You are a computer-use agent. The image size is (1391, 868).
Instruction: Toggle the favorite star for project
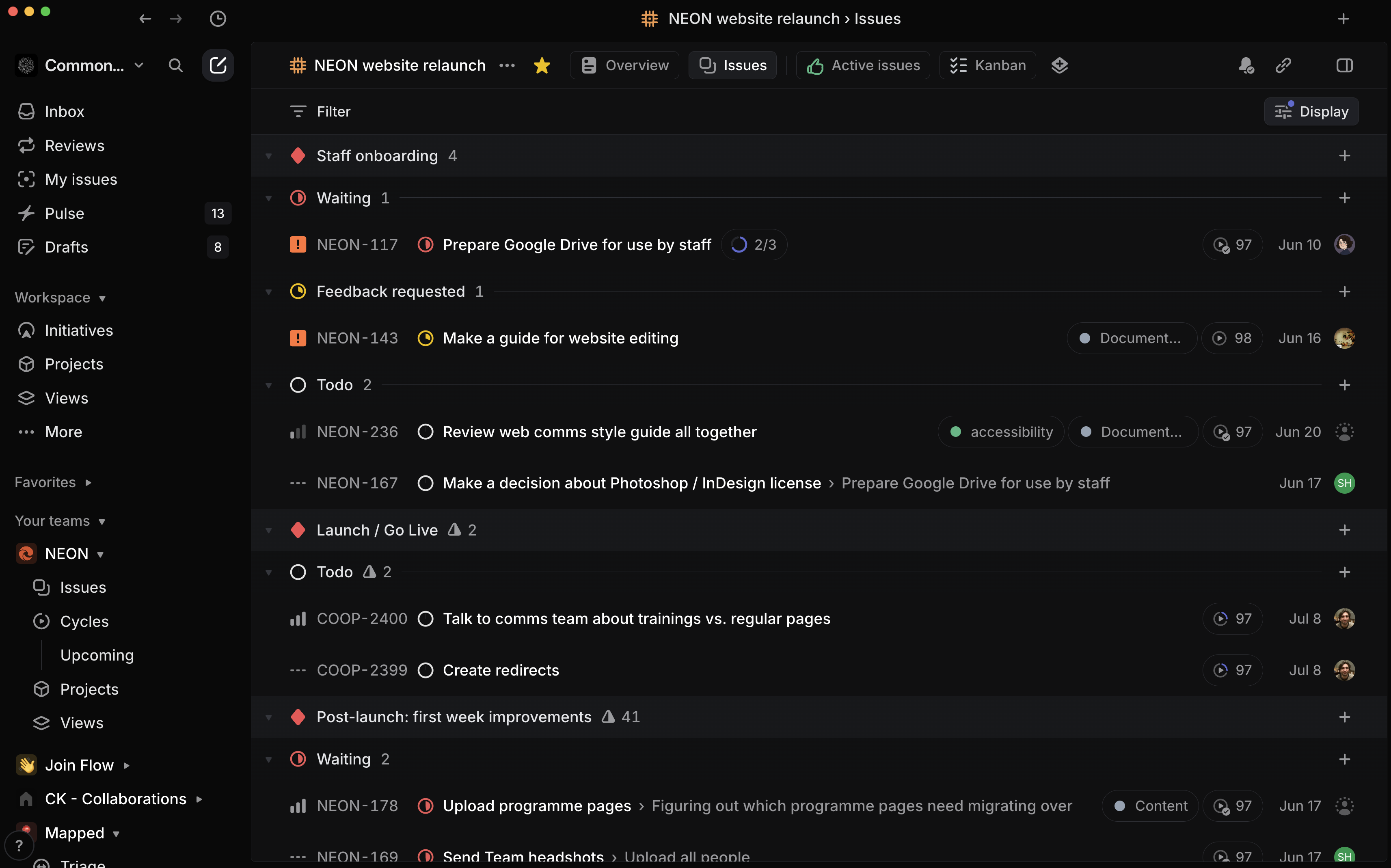(x=541, y=65)
